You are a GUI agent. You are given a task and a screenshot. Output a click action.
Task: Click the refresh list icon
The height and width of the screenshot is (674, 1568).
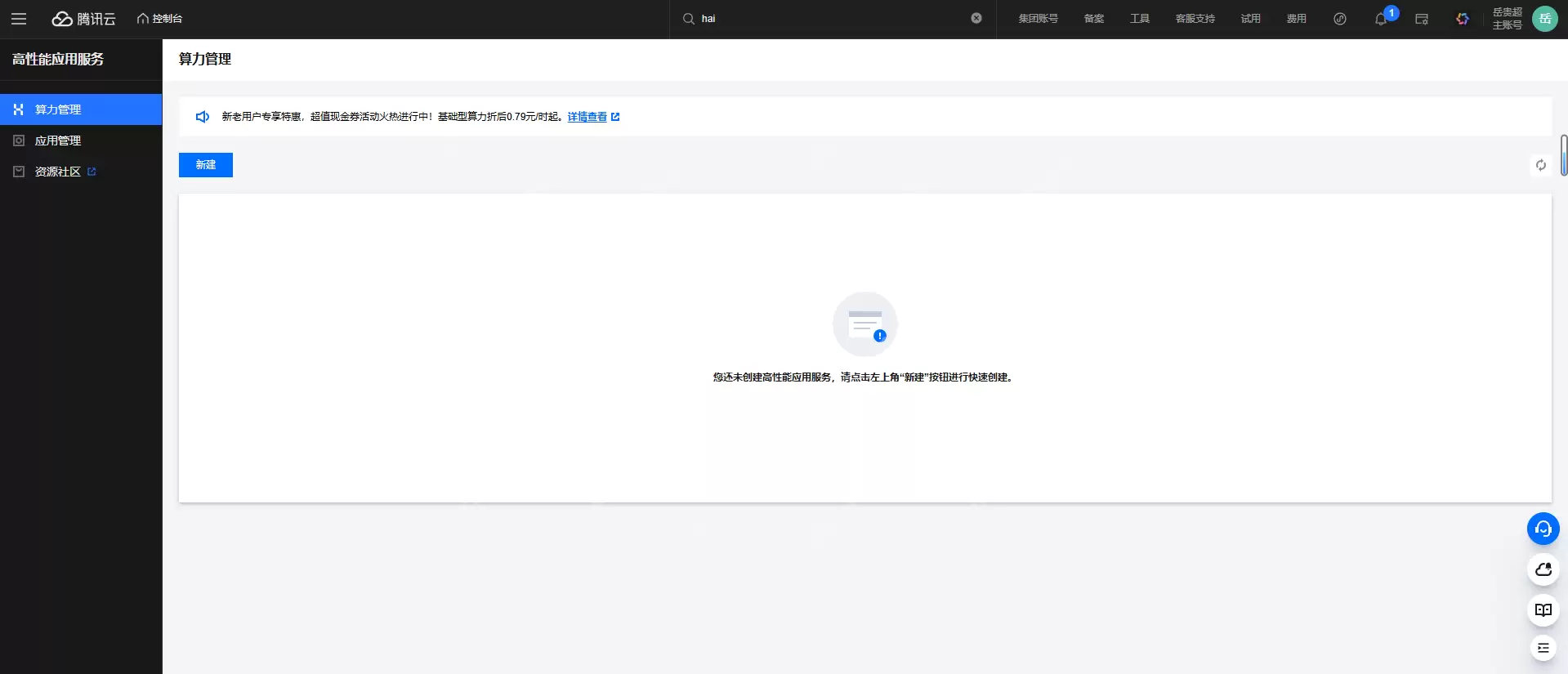click(x=1540, y=165)
